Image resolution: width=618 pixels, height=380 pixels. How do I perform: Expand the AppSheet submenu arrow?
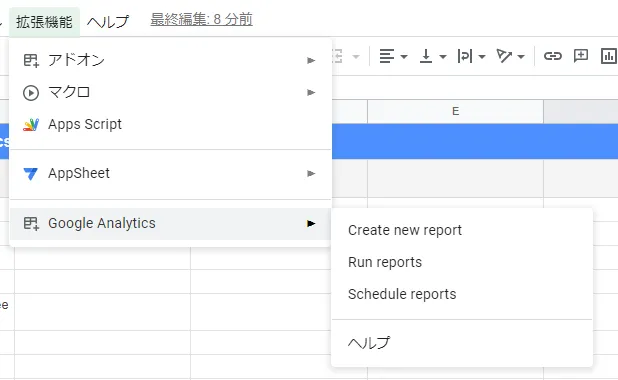pyautogui.click(x=311, y=173)
